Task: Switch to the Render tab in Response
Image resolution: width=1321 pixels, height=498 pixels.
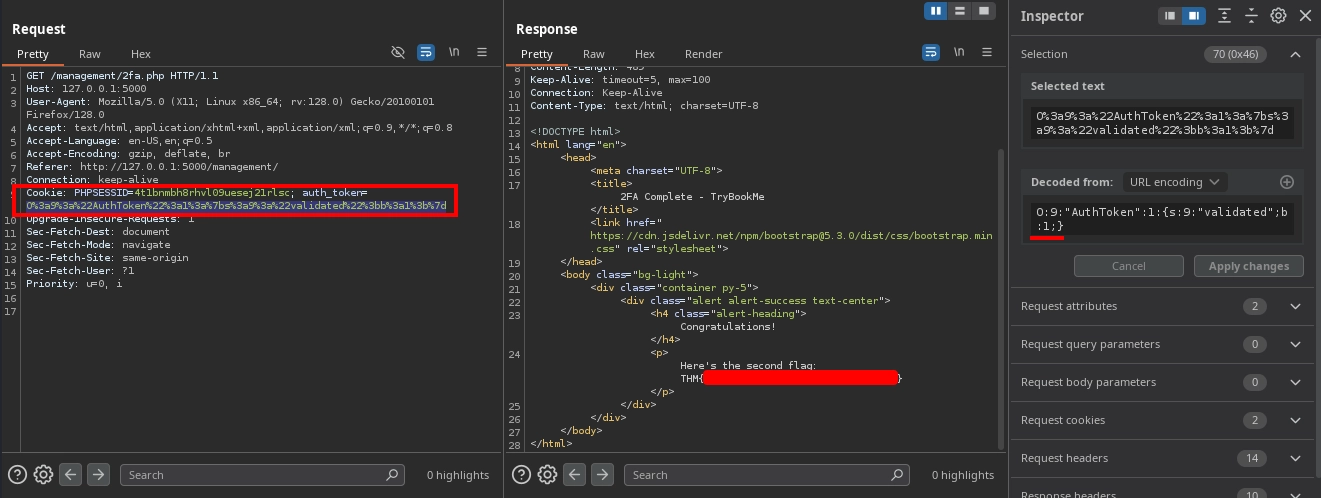Action: point(703,54)
